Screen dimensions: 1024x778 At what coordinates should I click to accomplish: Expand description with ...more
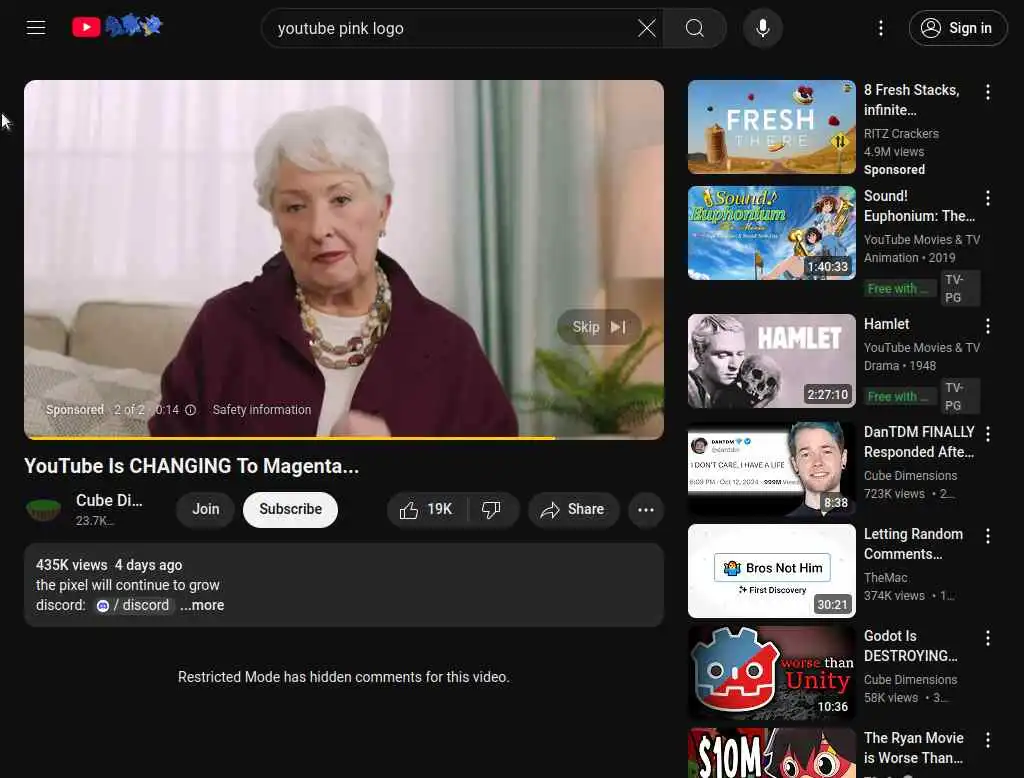pos(202,606)
